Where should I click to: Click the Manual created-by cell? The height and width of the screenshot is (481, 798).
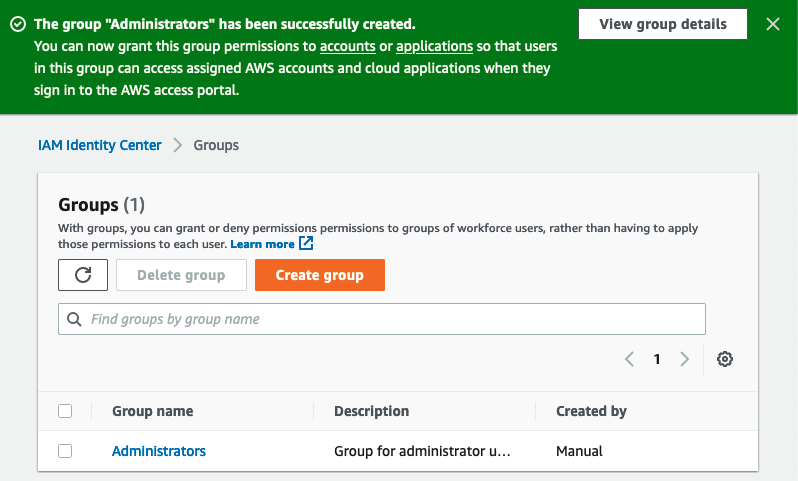(579, 451)
